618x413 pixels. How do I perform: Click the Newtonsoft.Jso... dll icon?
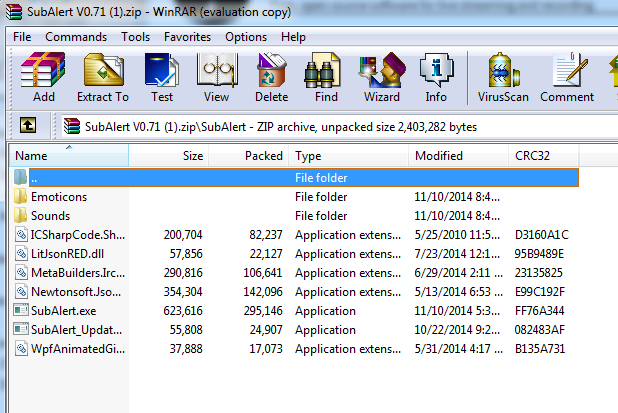[x=21, y=291]
